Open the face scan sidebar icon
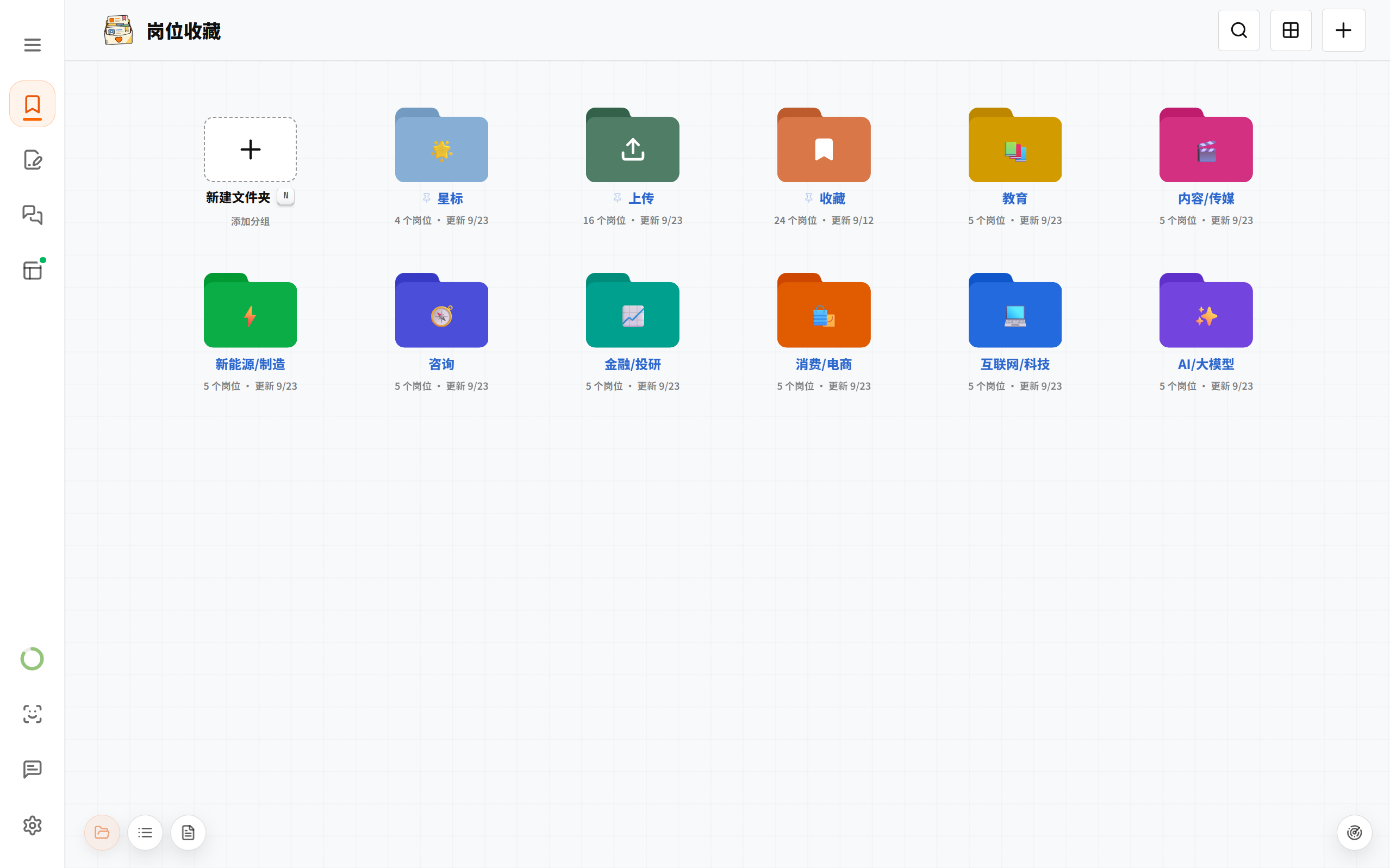The image size is (1390, 868). (32, 714)
